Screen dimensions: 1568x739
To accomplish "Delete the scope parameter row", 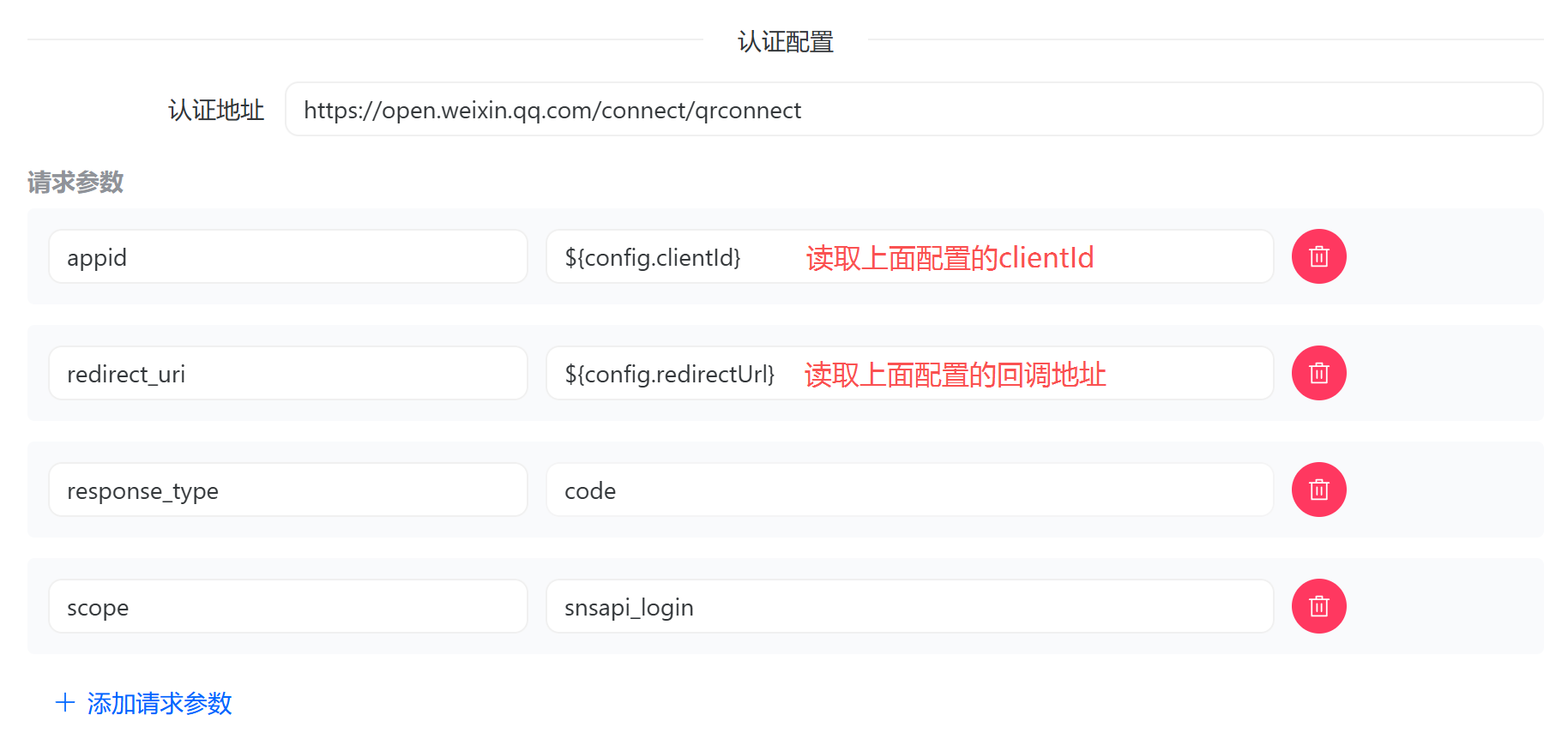I will point(1318,606).
